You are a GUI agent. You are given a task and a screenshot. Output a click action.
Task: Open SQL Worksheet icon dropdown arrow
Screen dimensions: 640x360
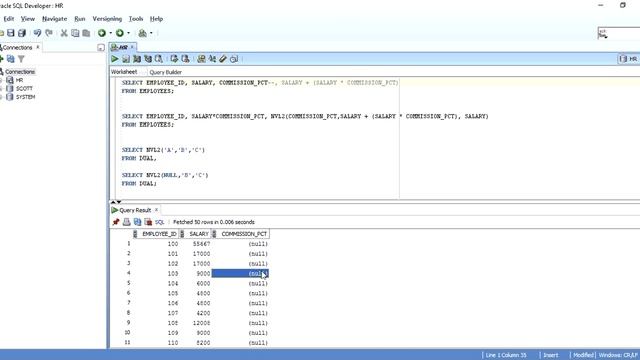pos(151,33)
